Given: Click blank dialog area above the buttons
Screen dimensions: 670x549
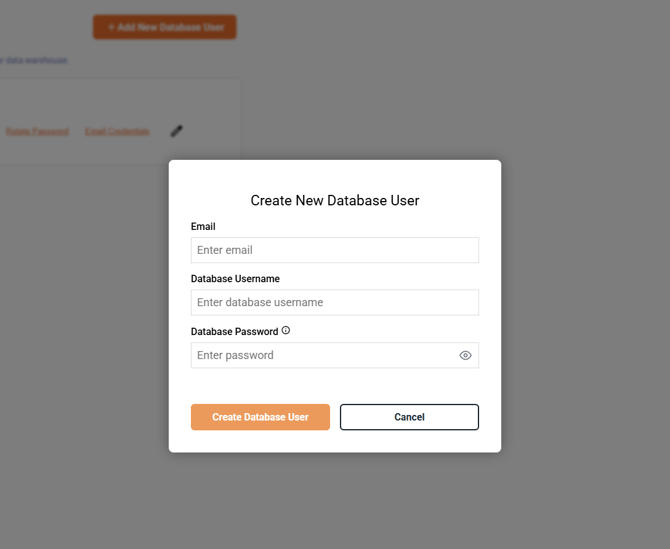Looking at the screenshot, I should (334, 385).
